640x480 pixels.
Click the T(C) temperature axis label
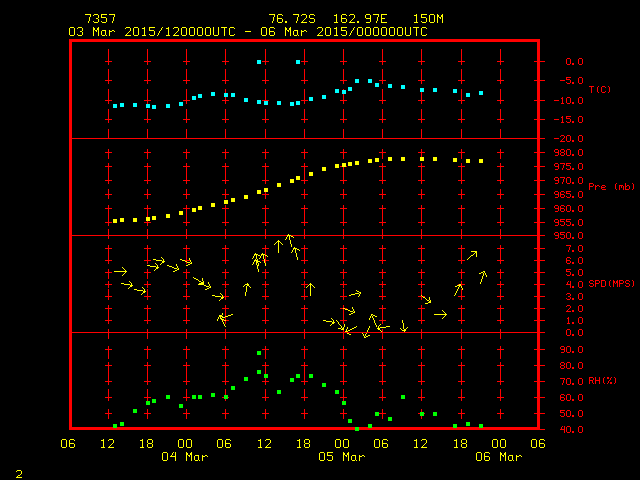[x=599, y=90]
